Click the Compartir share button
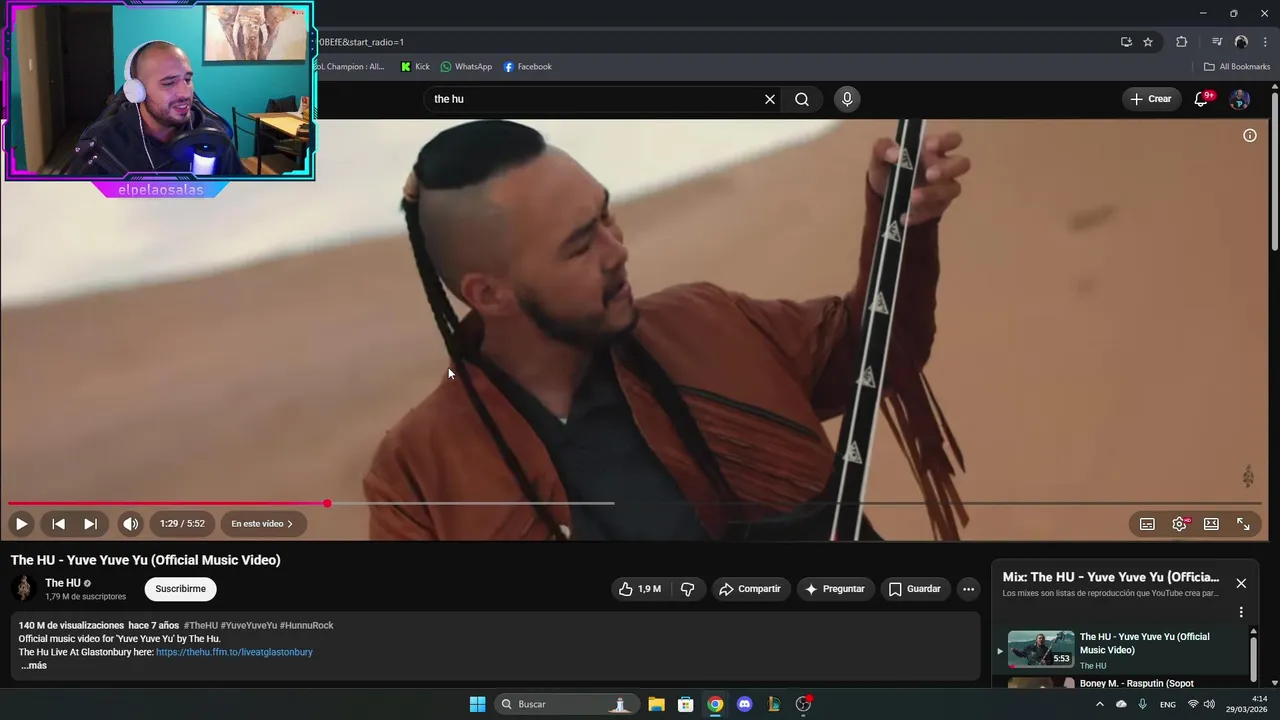The width and height of the screenshot is (1280, 720). point(750,589)
